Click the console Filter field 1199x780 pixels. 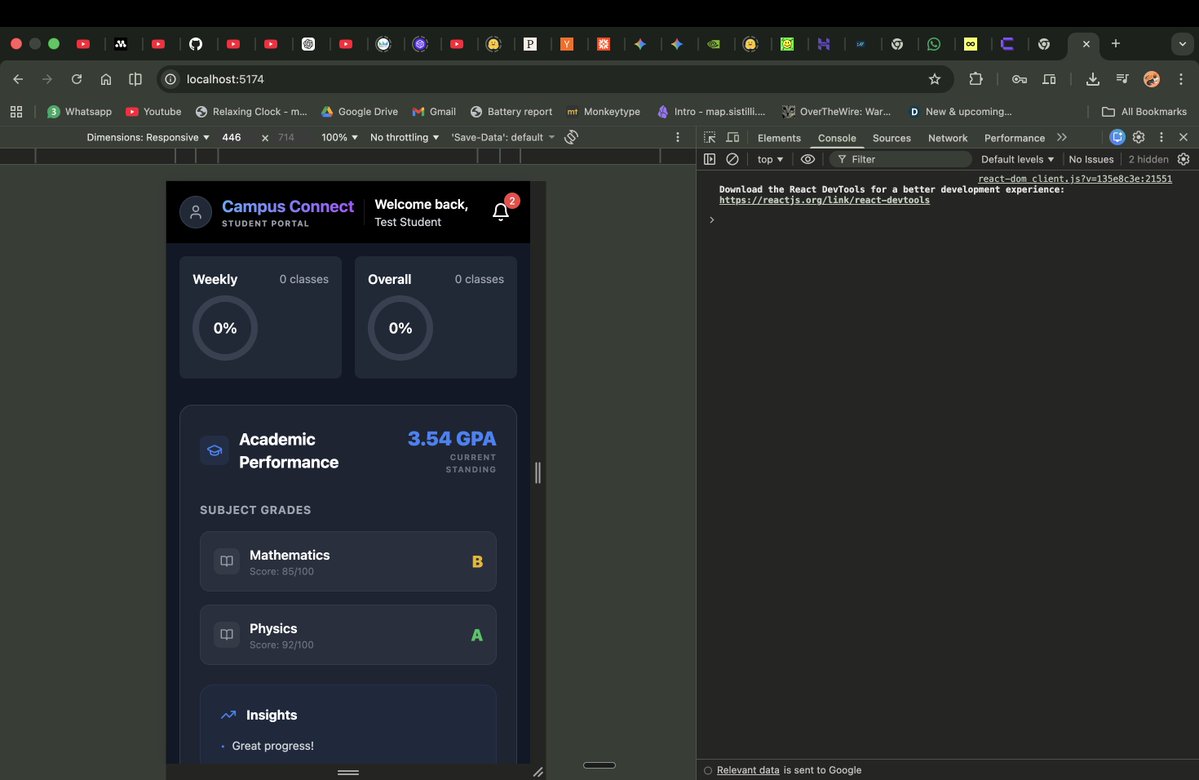pyautogui.click(x=901, y=159)
